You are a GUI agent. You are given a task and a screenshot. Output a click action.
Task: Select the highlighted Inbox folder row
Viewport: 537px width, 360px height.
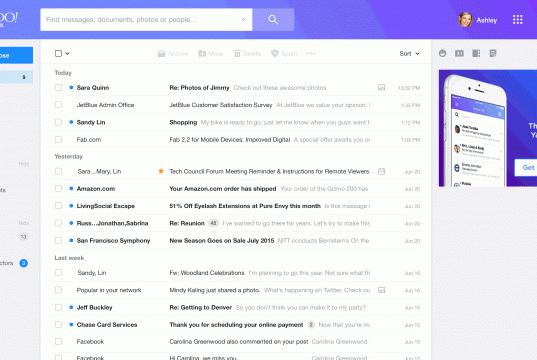[x=16, y=77]
